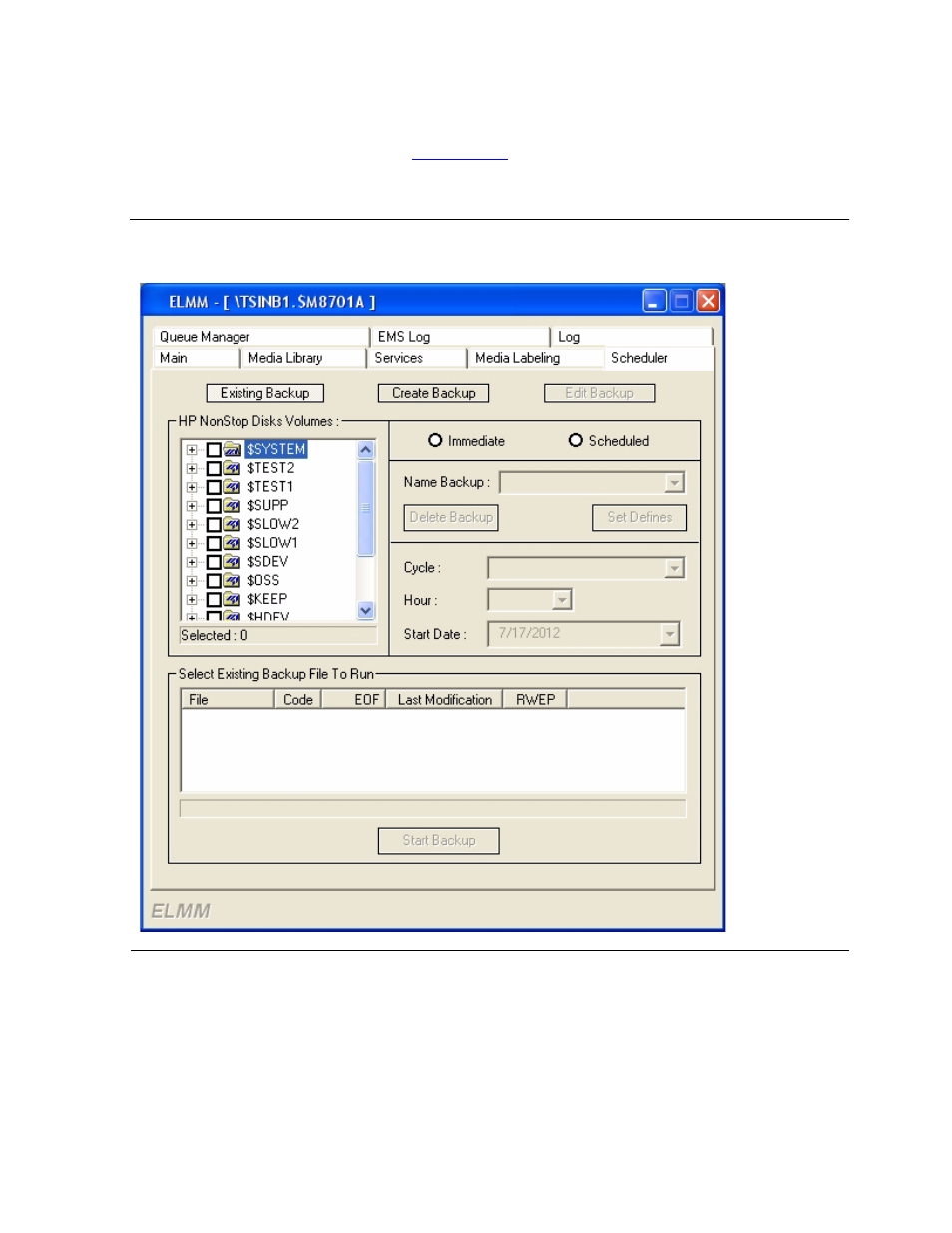
Task: Click the $SLOW2 disk volume icon
Action: tap(233, 524)
